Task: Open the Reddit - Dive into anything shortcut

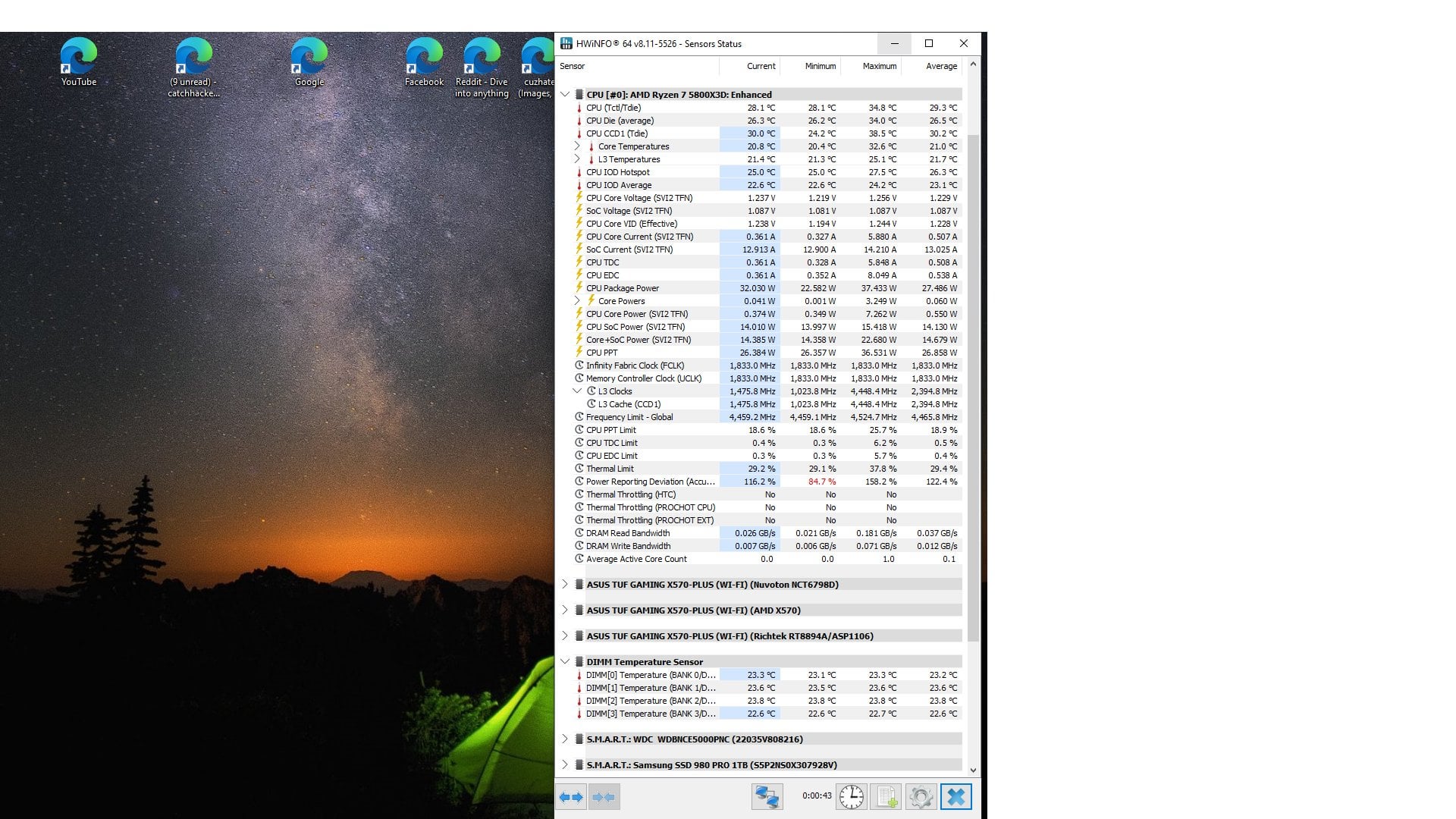Action: coord(482,67)
